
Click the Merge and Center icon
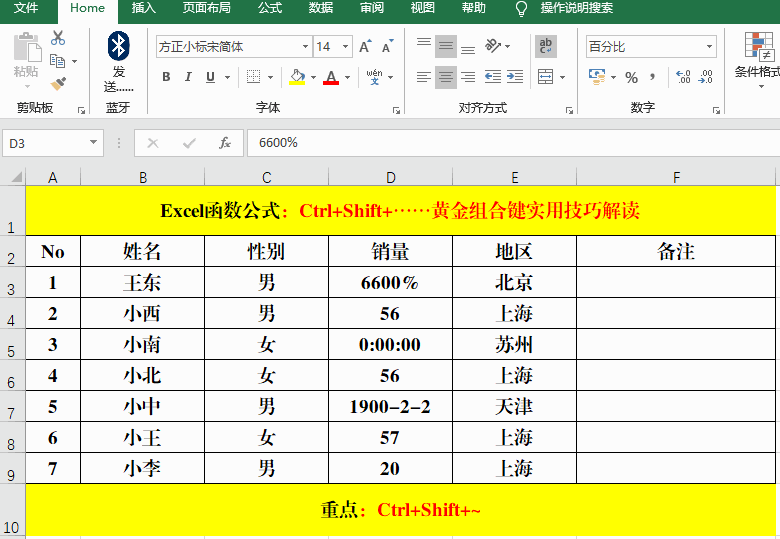click(545, 77)
